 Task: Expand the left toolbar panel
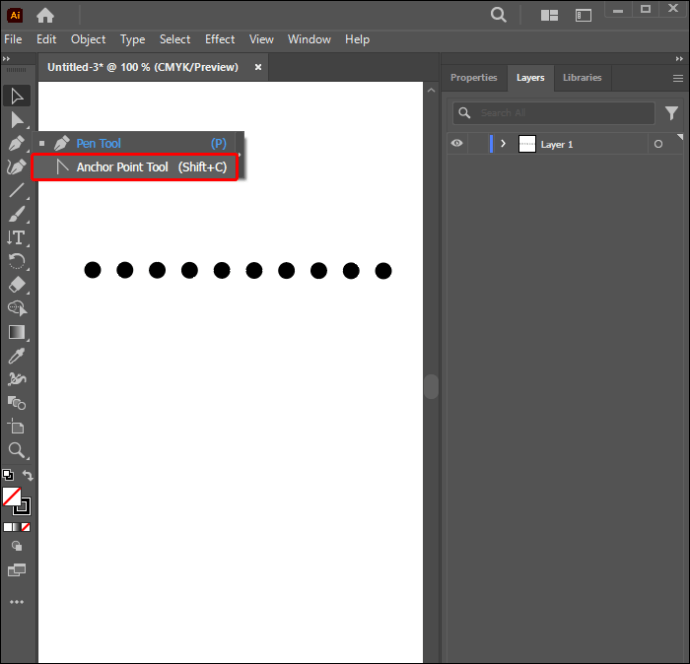click(6, 59)
